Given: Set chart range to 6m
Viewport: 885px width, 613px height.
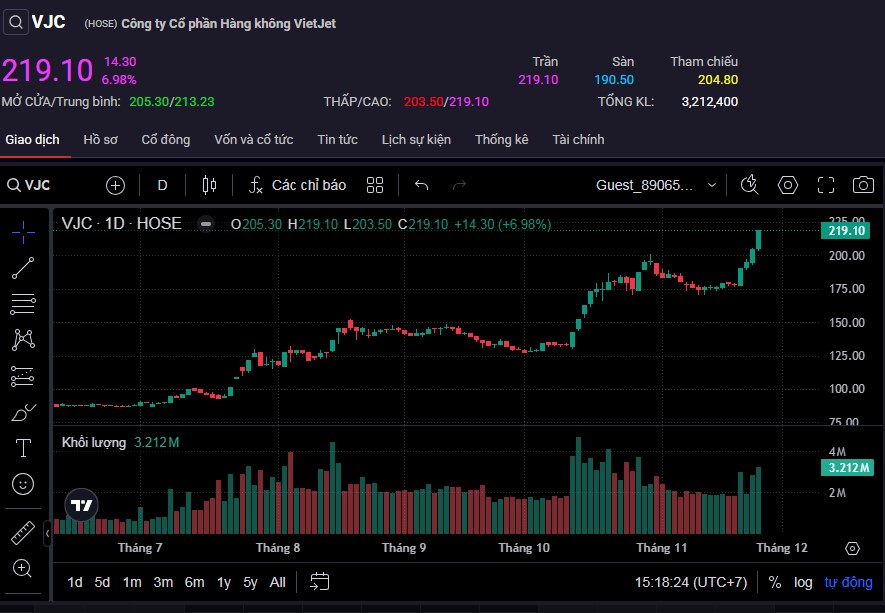Looking at the screenshot, I should click(x=194, y=582).
